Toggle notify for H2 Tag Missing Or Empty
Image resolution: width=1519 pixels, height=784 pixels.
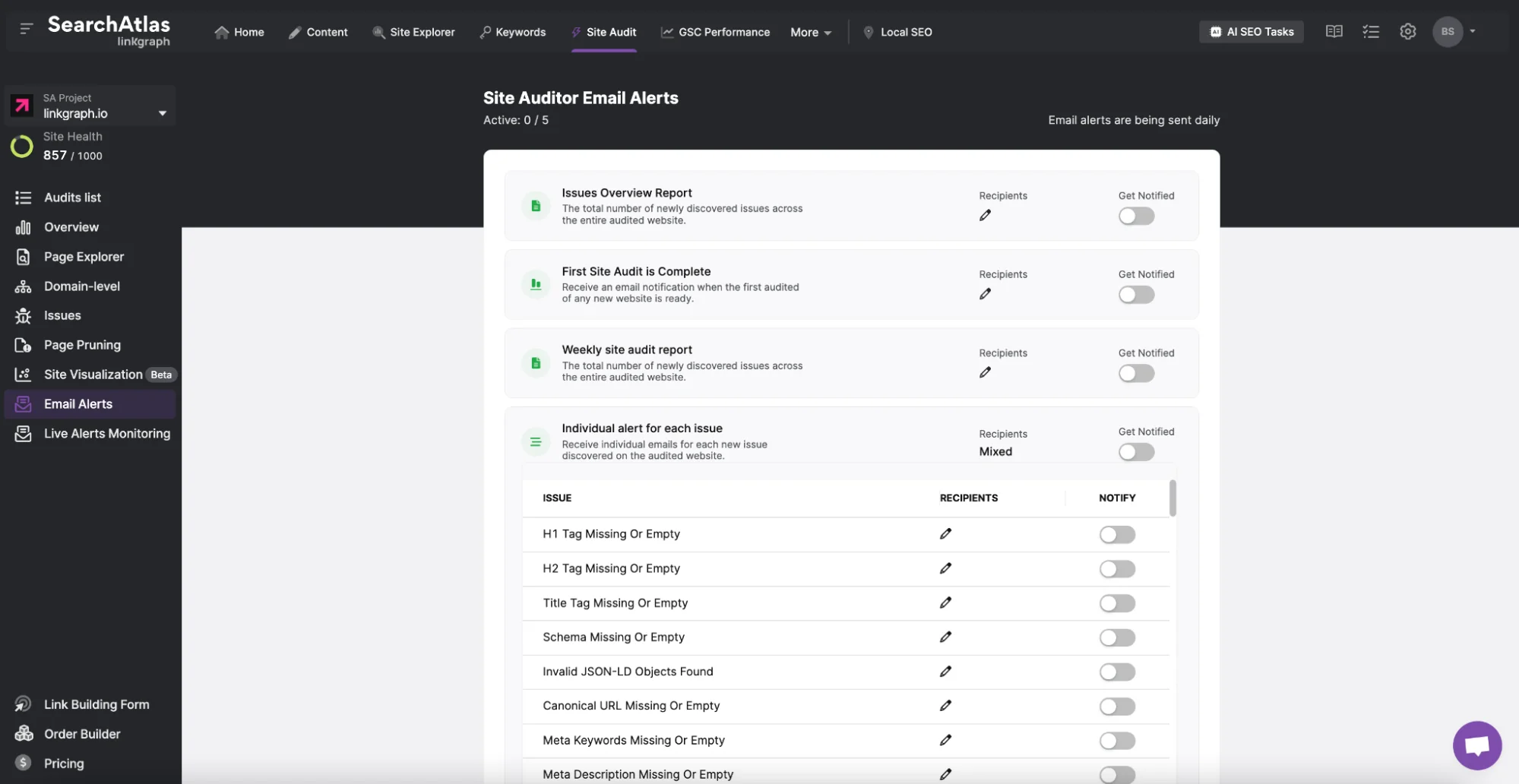point(1117,569)
